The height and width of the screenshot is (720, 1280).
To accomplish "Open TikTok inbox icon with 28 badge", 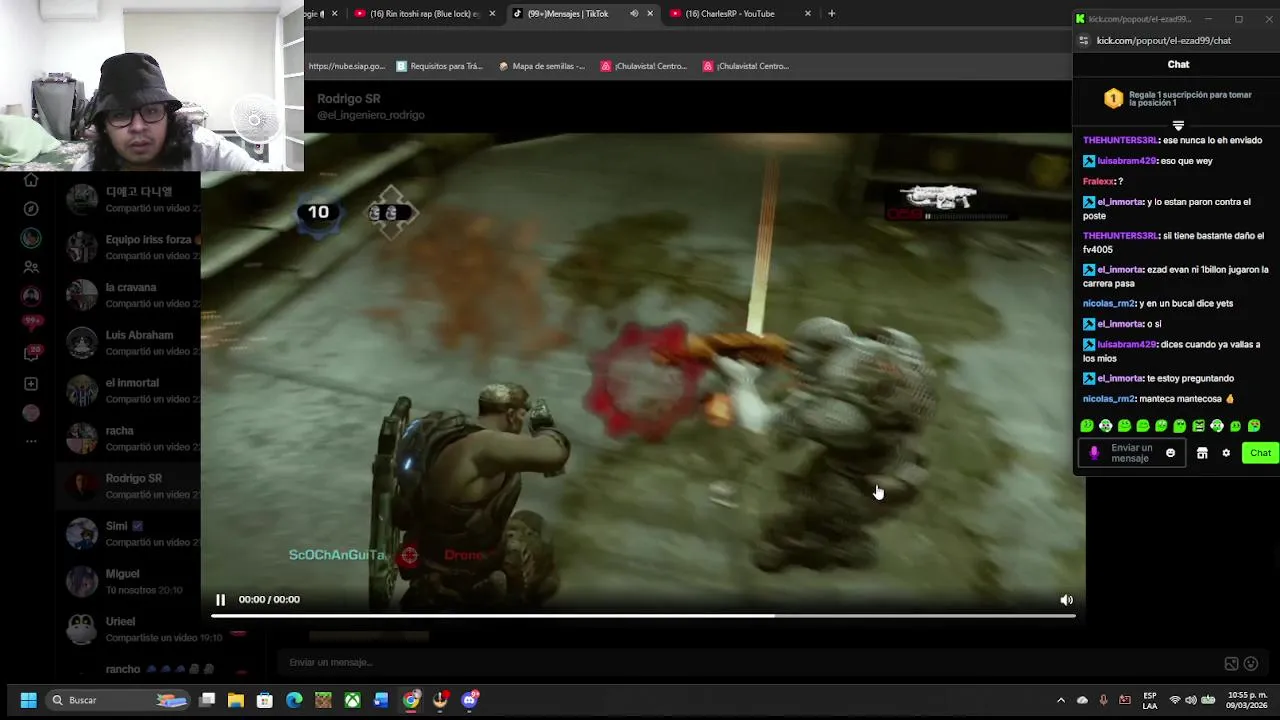I will pyautogui.click(x=31, y=353).
